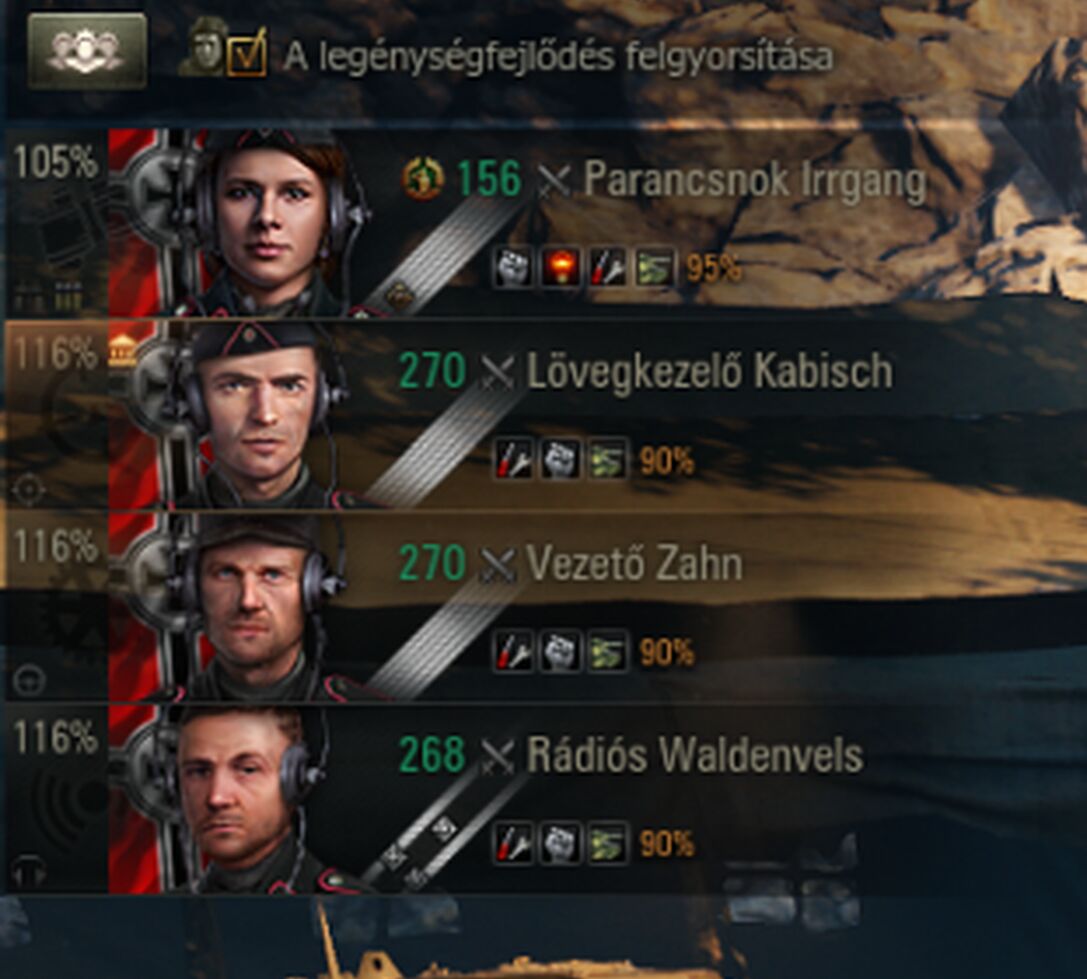Click Irrgang's 95% skill progress
Screen dimensions: 1087x979
(713, 268)
